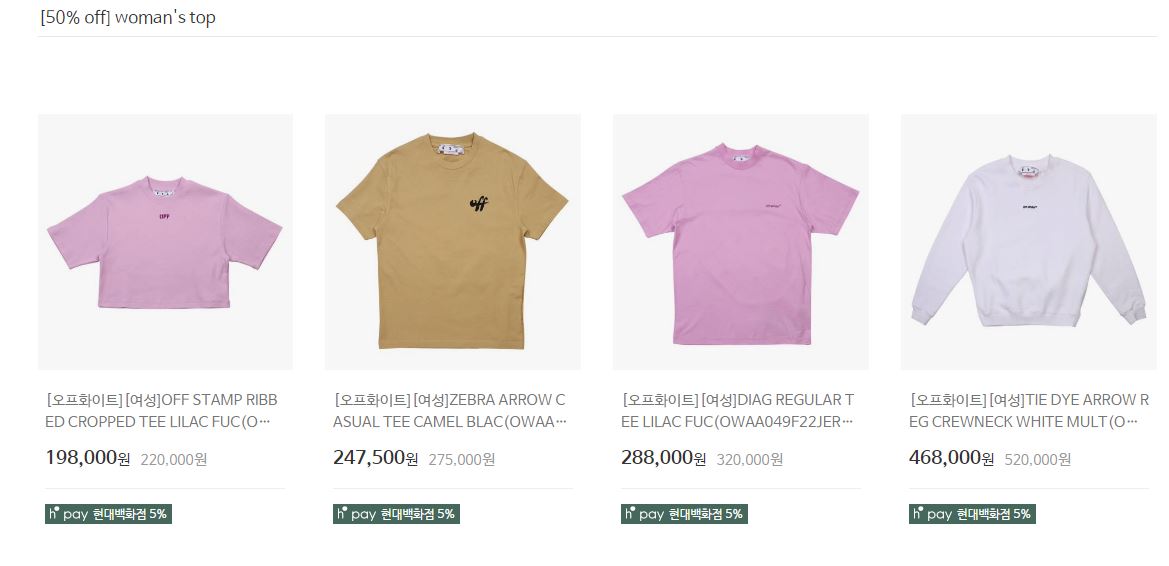
Task: Click the 220,000원 original price
Action: pyautogui.click(x=174, y=459)
